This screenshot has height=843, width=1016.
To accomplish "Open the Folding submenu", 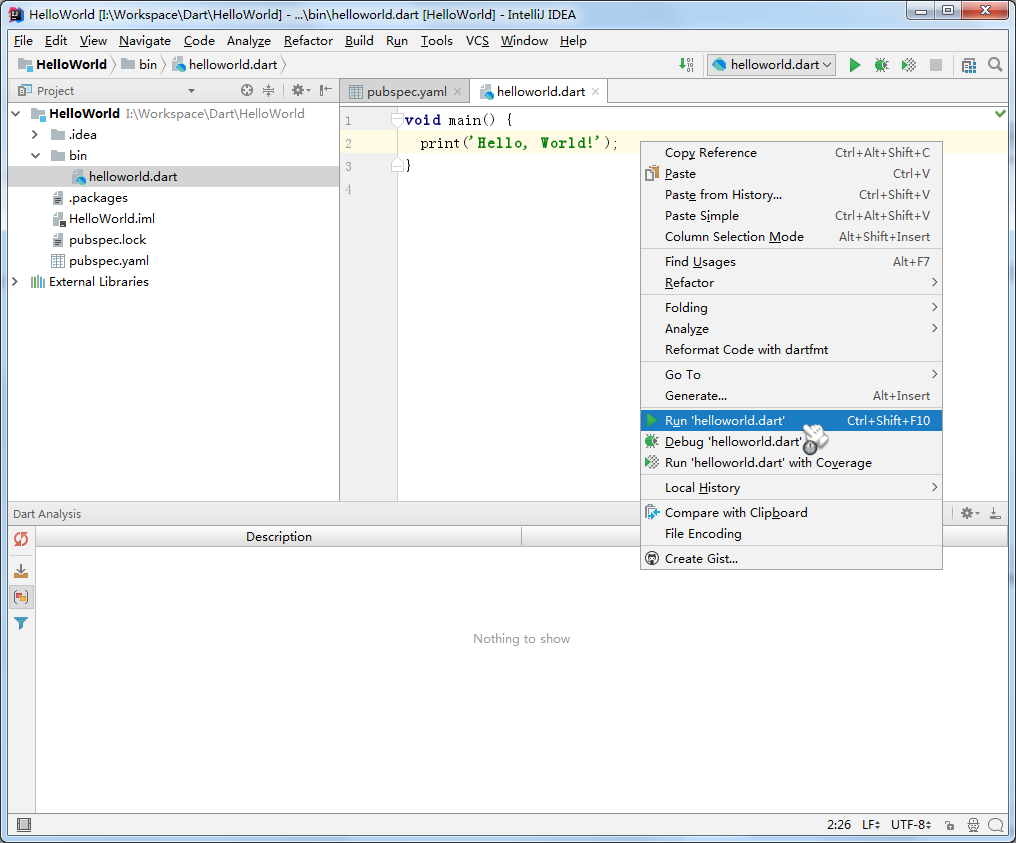I will pyautogui.click(x=791, y=307).
